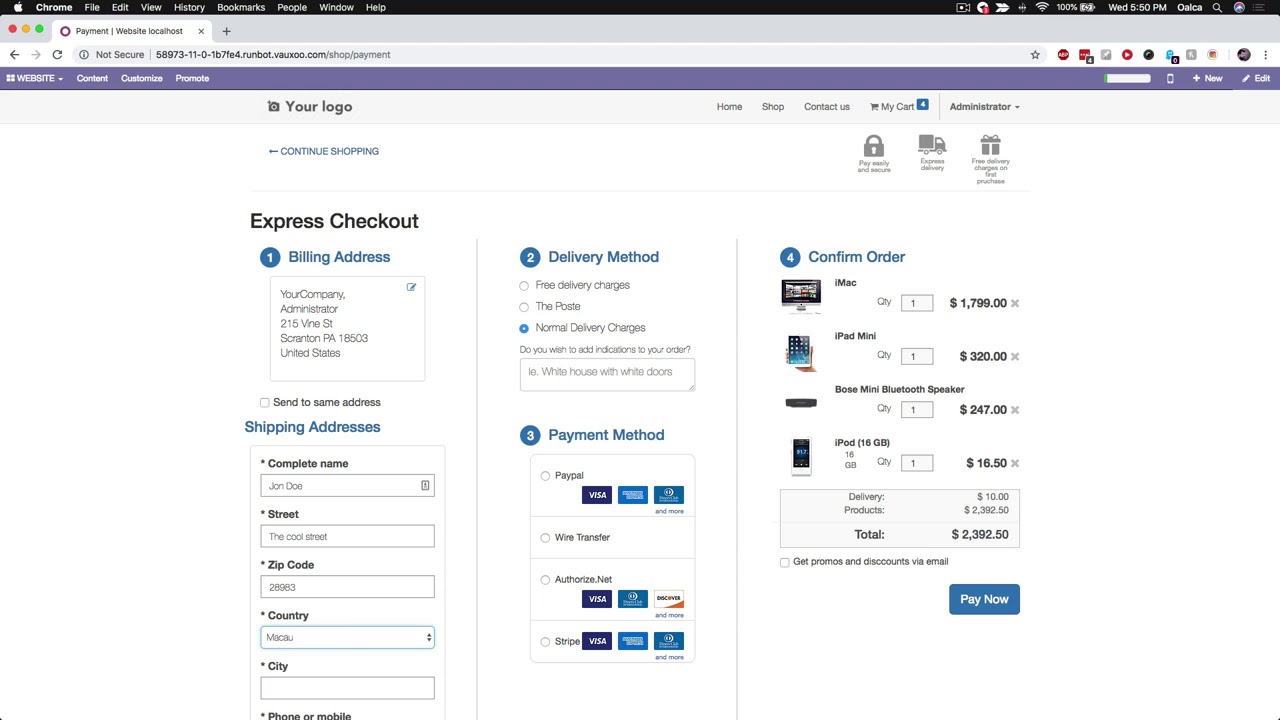The width and height of the screenshot is (1280, 720).
Task: Click the progress bar in the website toolbar
Action: 1128,78
